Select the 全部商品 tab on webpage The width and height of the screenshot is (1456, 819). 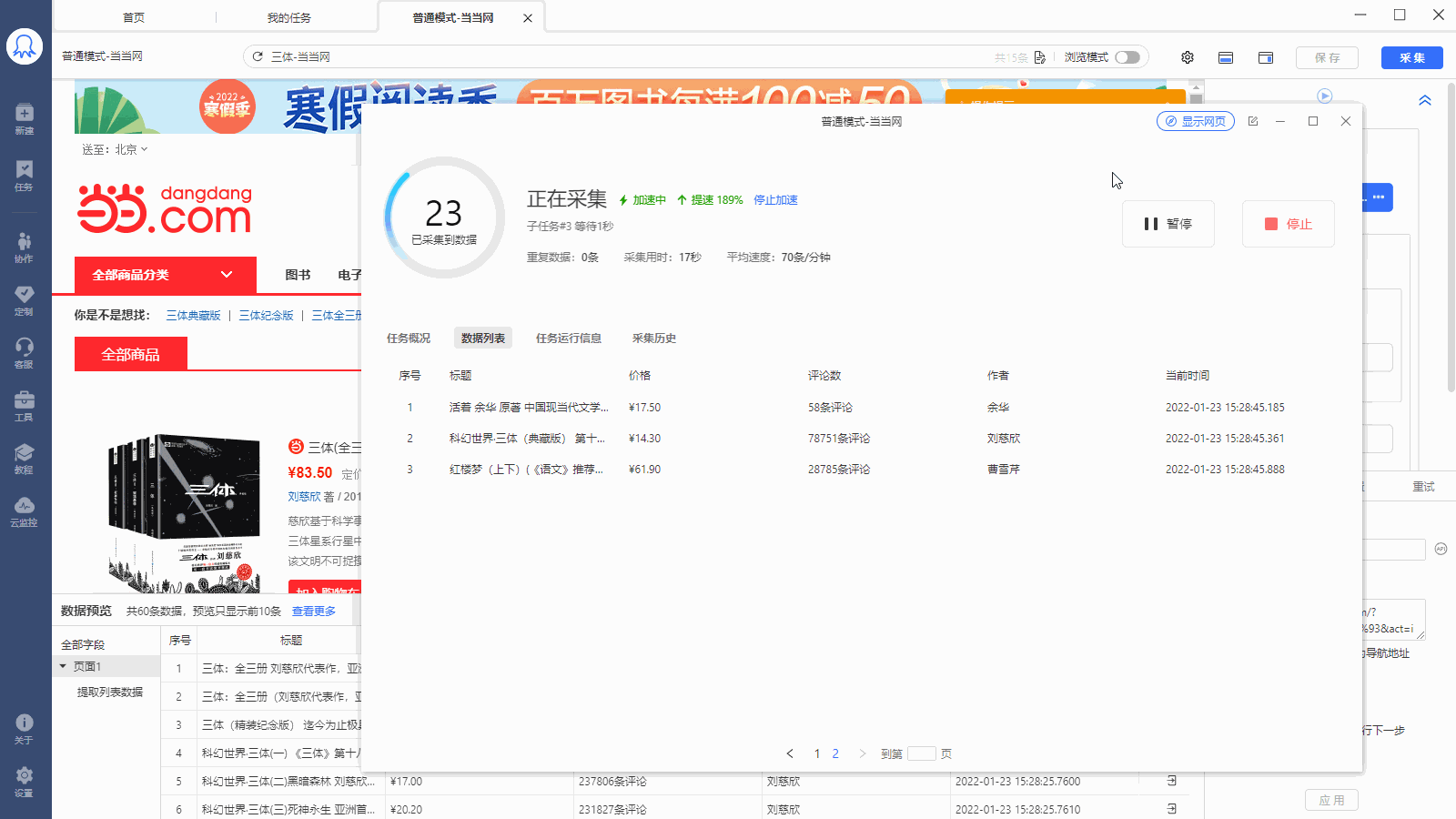[x=131, y=355]
